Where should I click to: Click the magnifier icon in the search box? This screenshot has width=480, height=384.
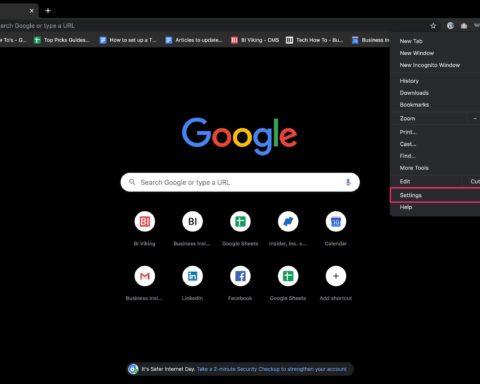point(132,182)
